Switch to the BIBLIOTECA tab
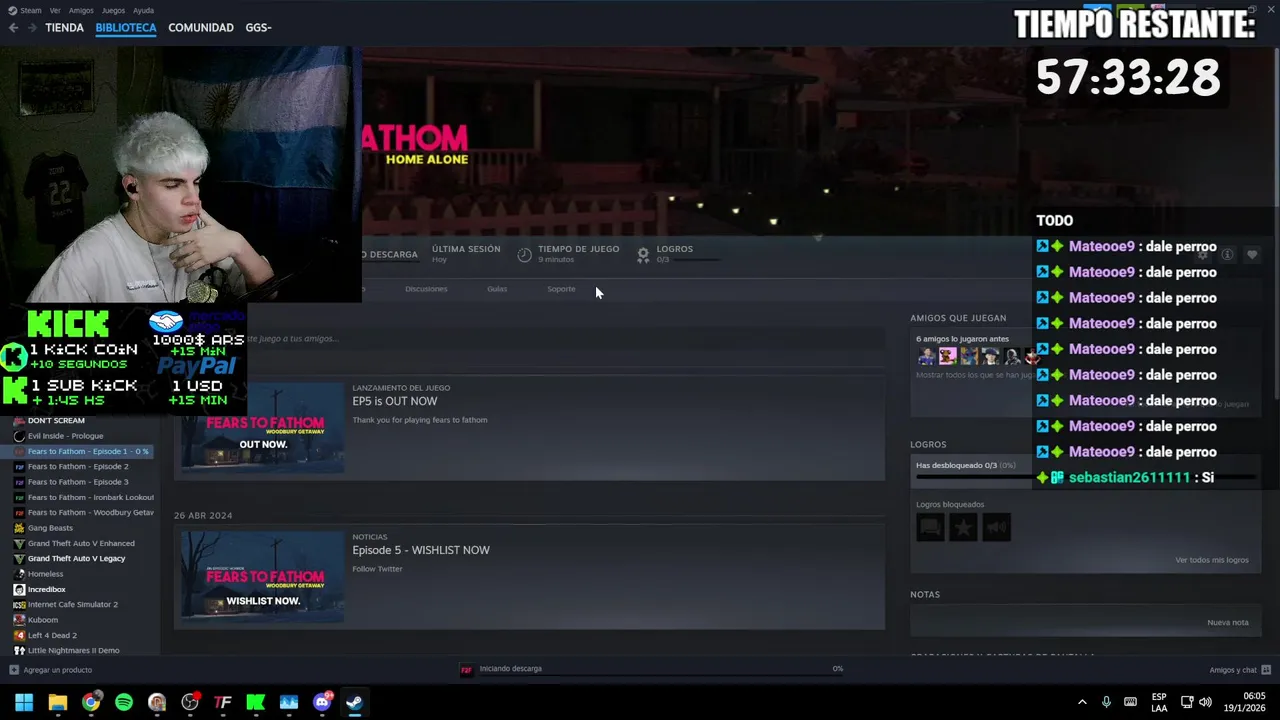This screenshot has width=1280, height=720. click(x=126, y=28)
